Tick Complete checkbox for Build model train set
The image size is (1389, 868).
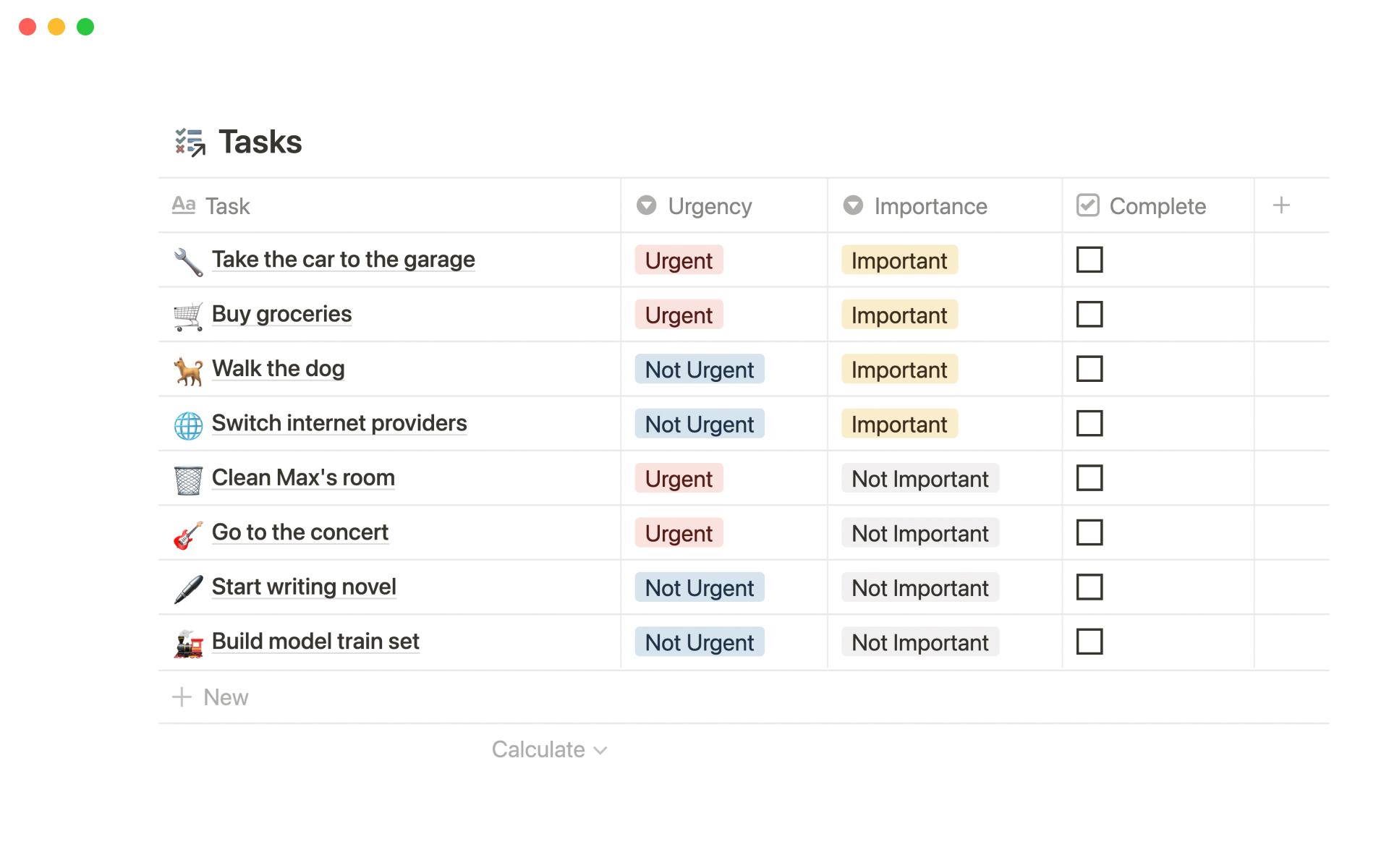tap(1089, 642)
